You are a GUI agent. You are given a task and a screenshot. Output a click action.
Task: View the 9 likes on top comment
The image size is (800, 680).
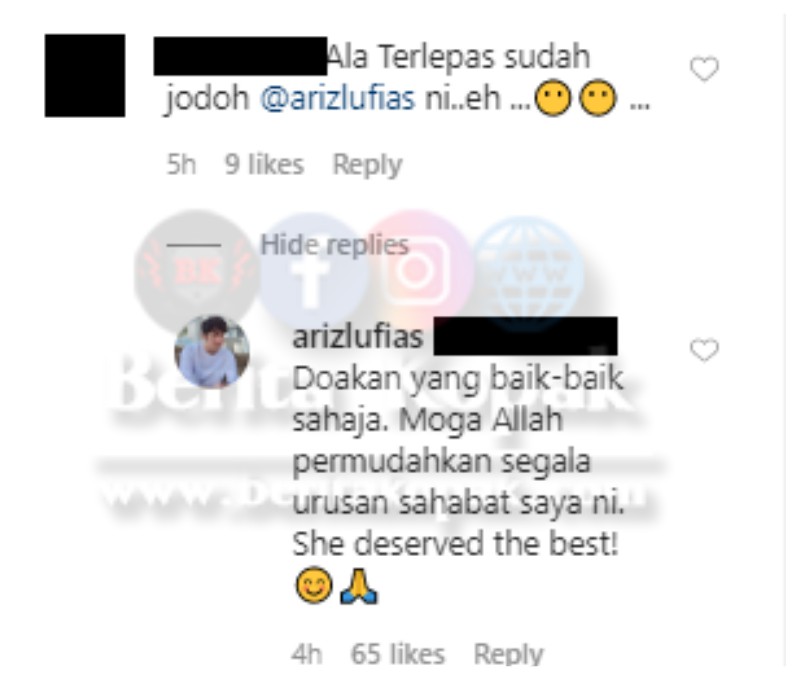tap(264, 165)
